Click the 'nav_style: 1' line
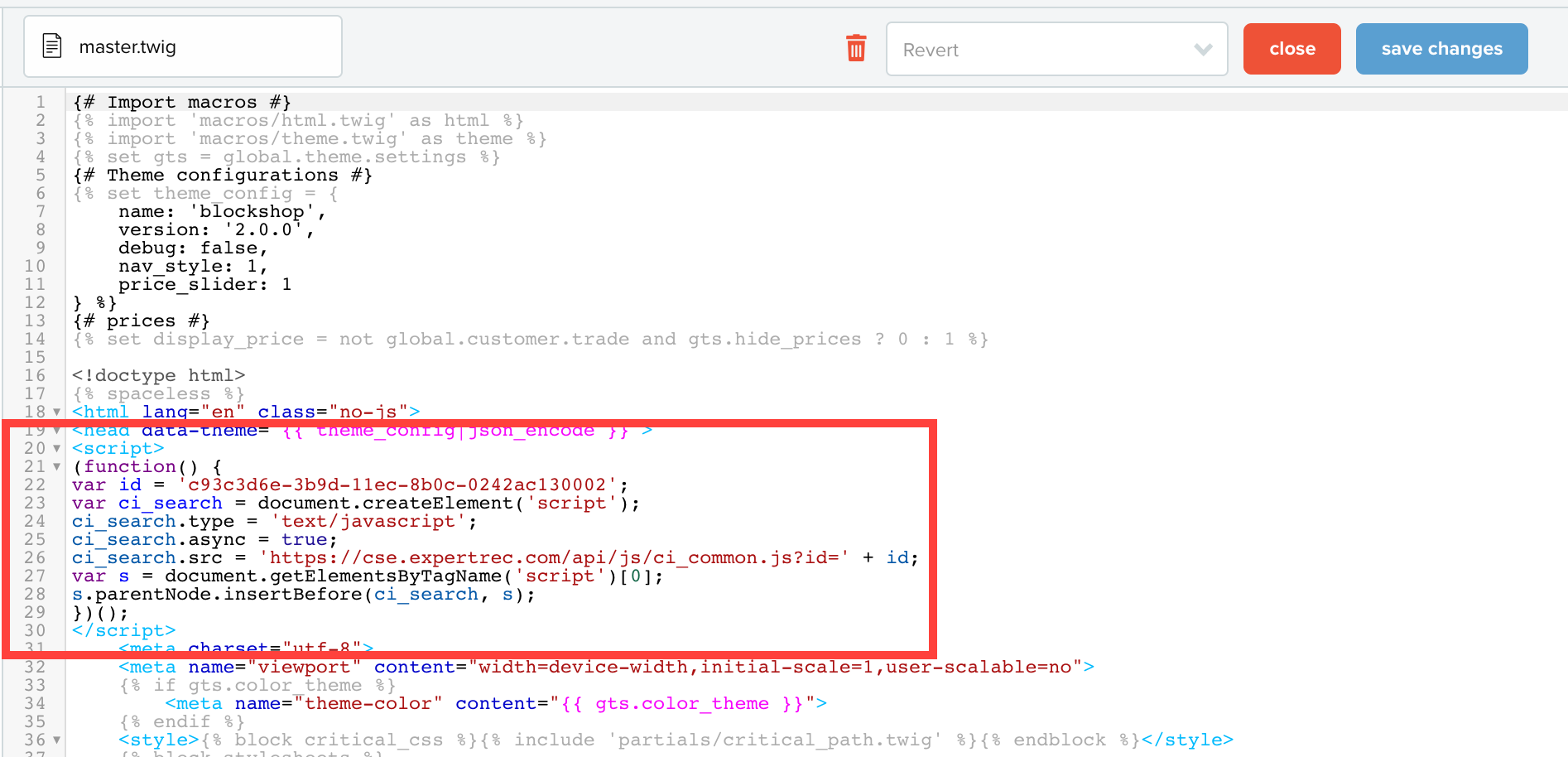This screenshot has height=757, width=1568. click(x=193, y=266)
